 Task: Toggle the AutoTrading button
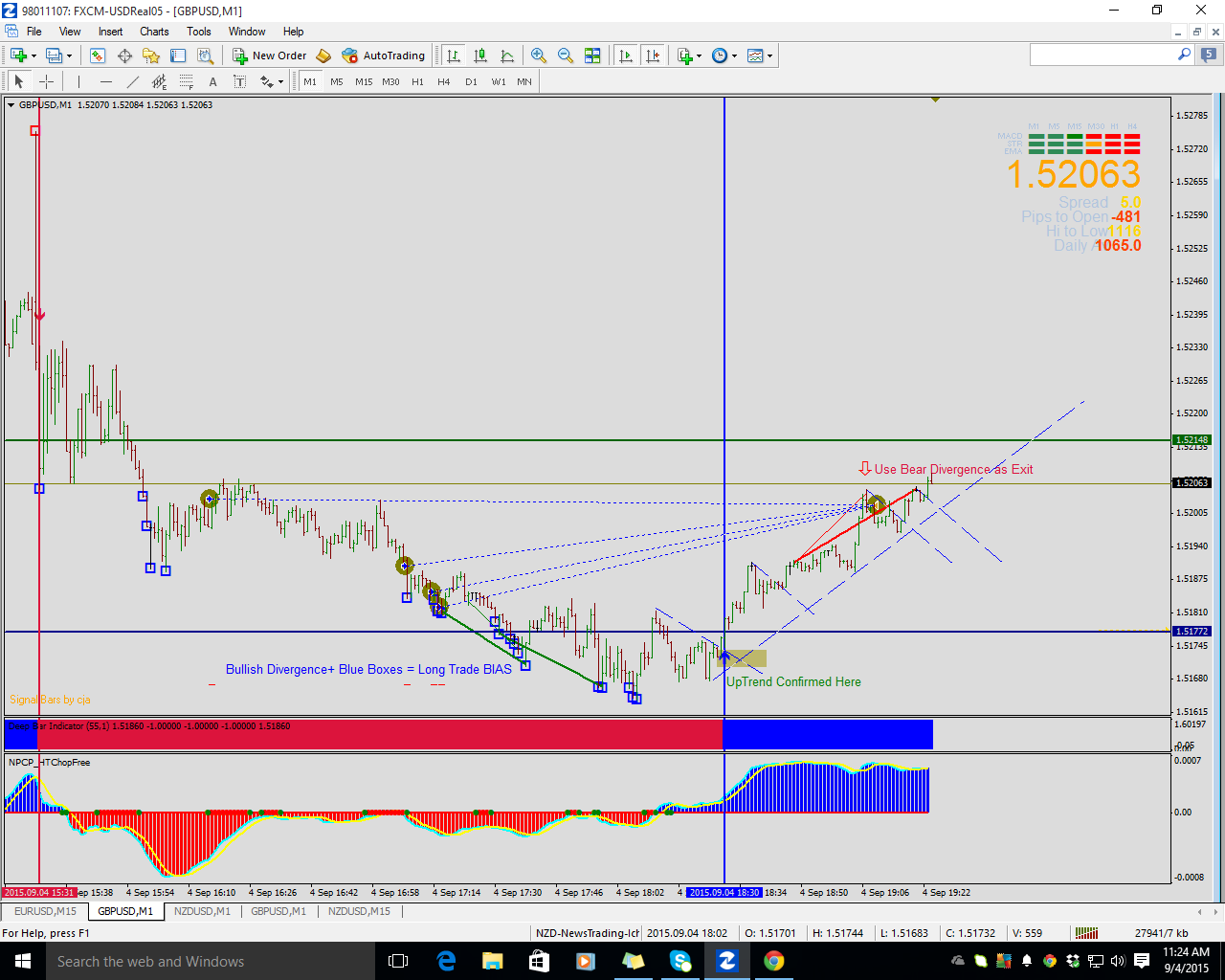click(x=383, y=56)
